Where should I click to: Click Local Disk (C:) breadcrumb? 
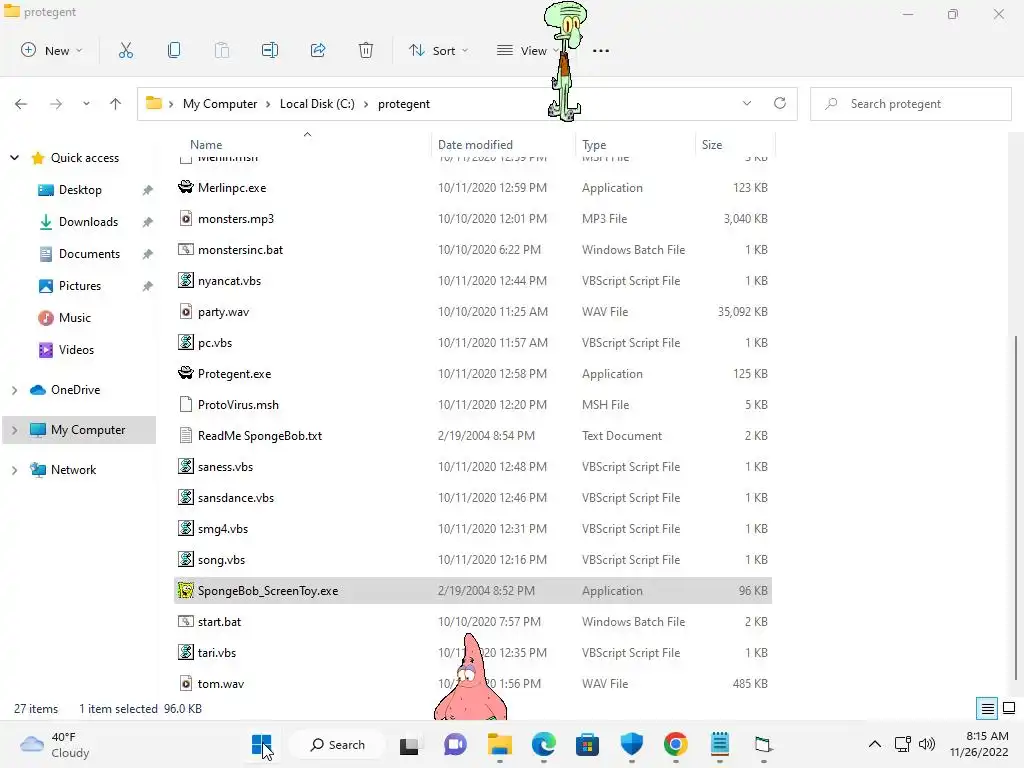317,104
